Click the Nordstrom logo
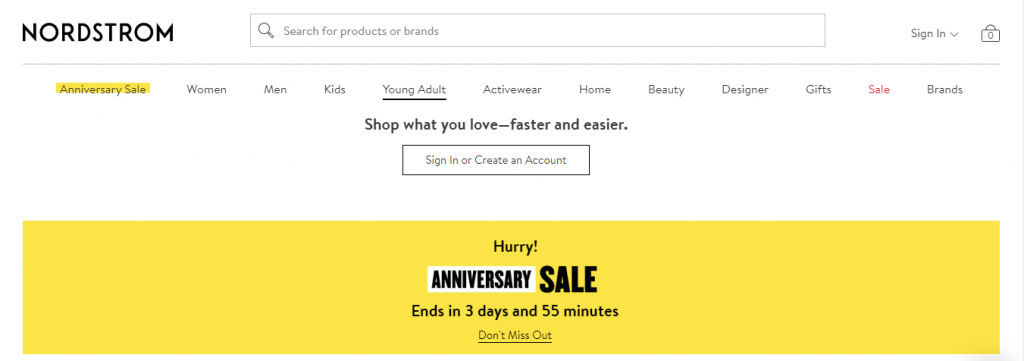 [98, 32]
